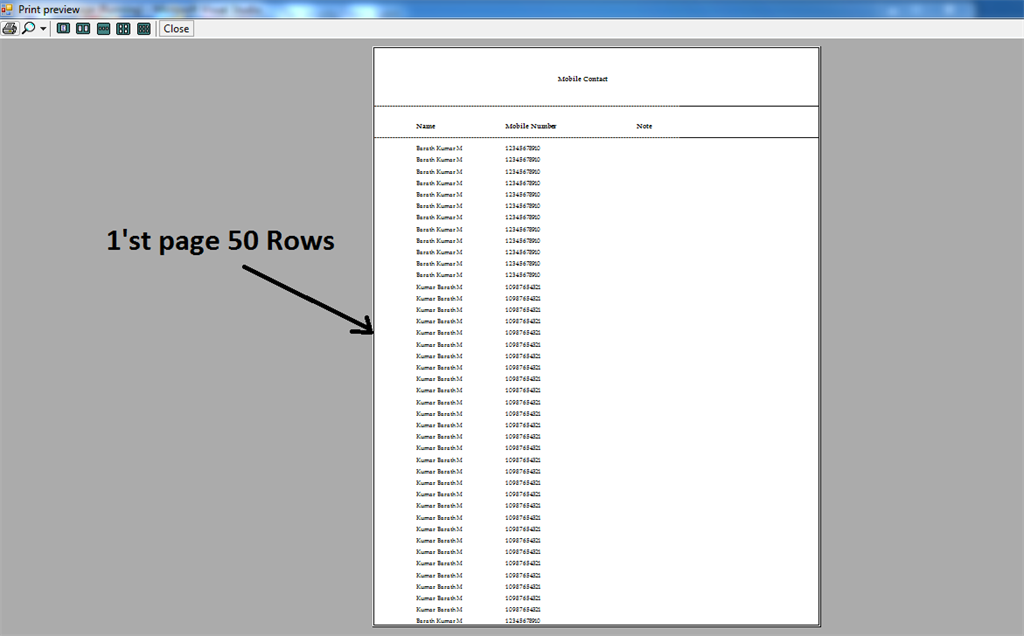Select the zoom magnifier tool
The image size is (1024, 636).
(28, 28)
